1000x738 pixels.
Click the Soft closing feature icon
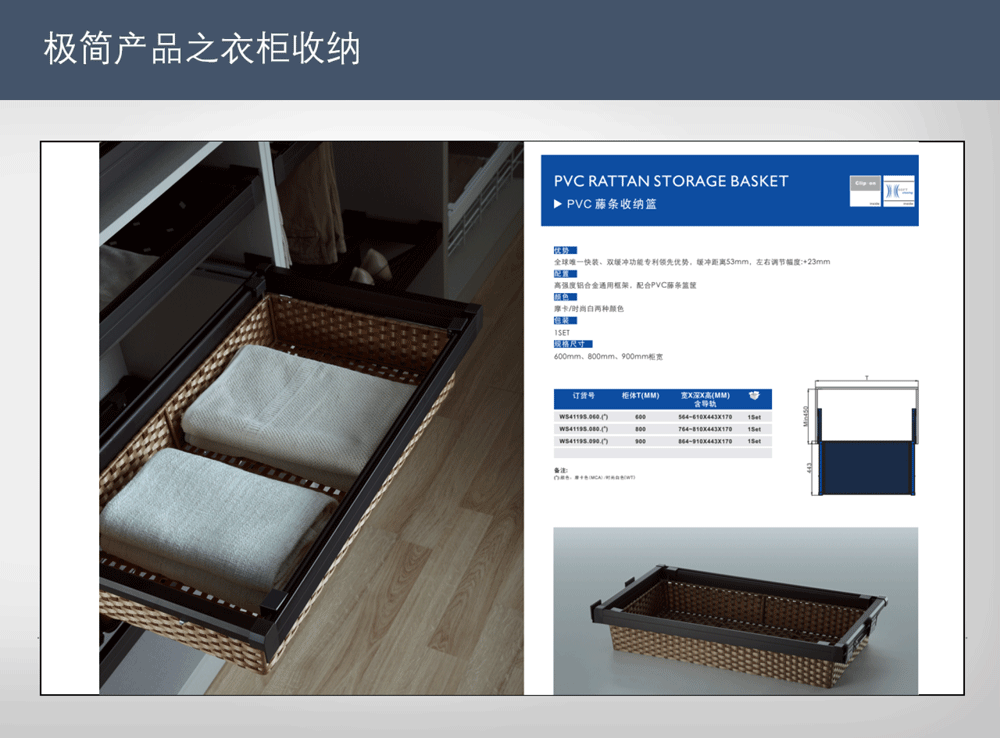pyautogui.click(x=899, y=190)
